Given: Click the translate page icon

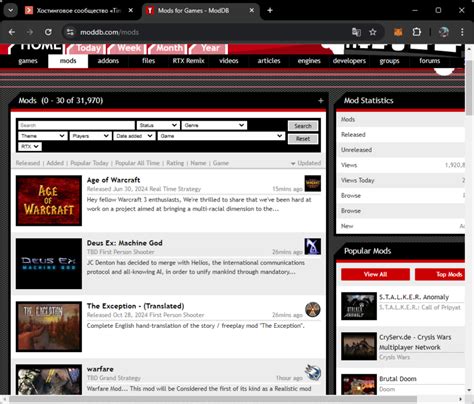Looking at the screenshot, I should (x=356, y=32).
